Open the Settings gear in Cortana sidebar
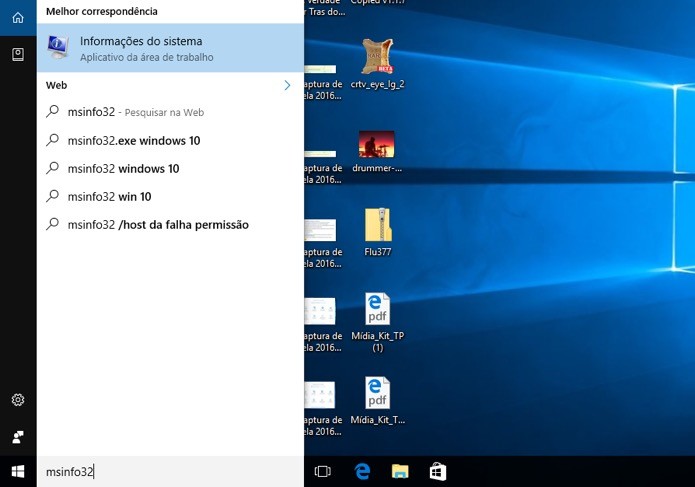695x487 pixels. [18, 400]
